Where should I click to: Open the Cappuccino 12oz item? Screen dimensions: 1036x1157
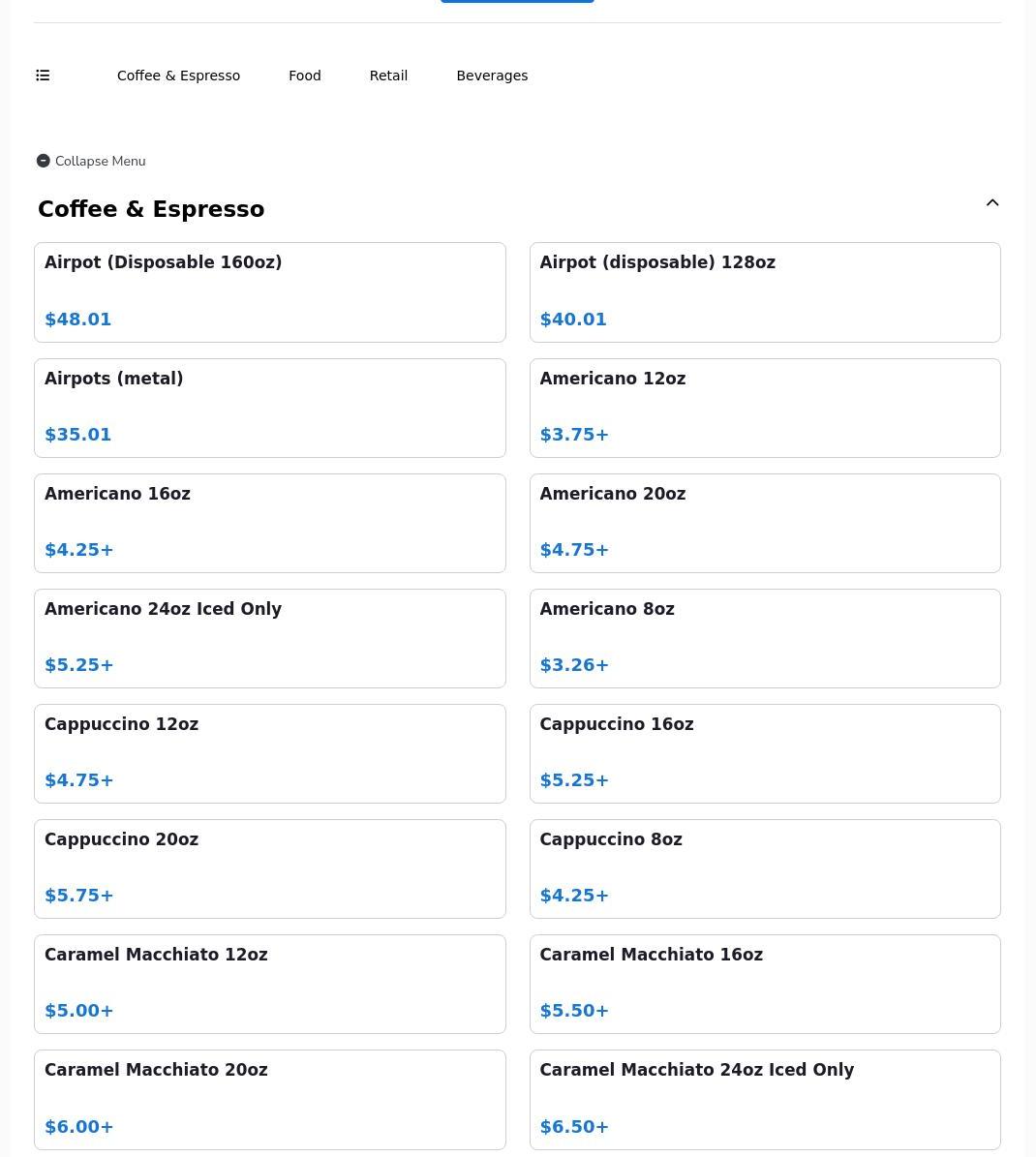[270, 753]
